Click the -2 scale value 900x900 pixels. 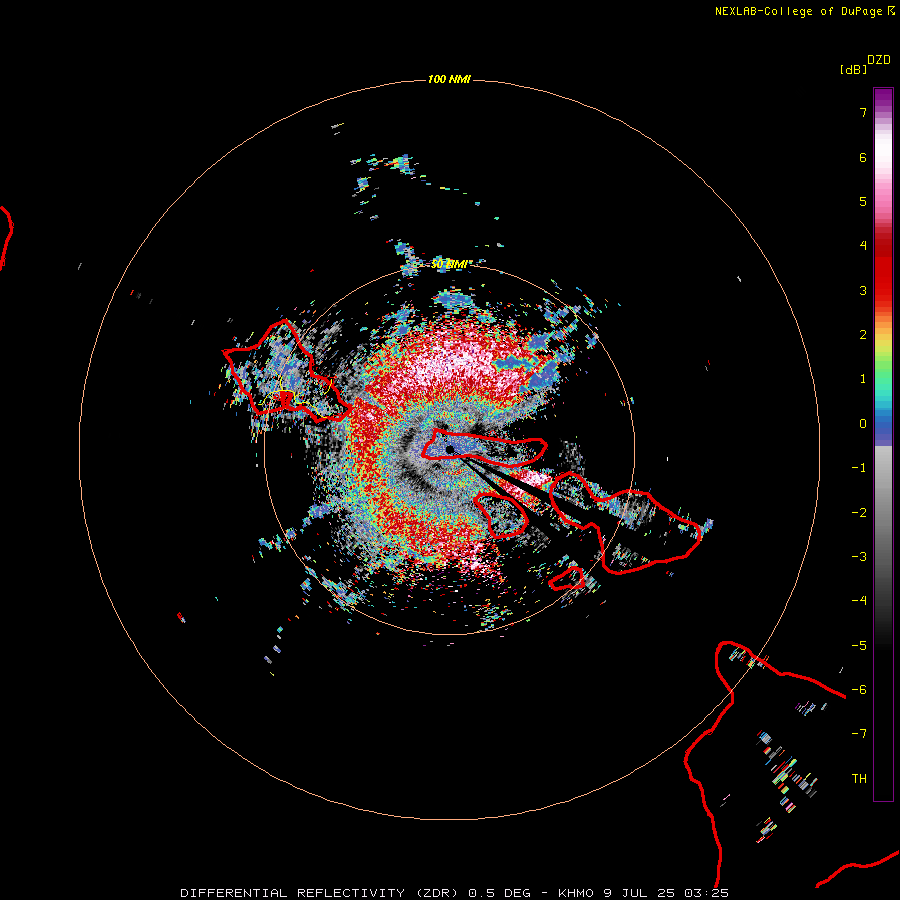859,513
